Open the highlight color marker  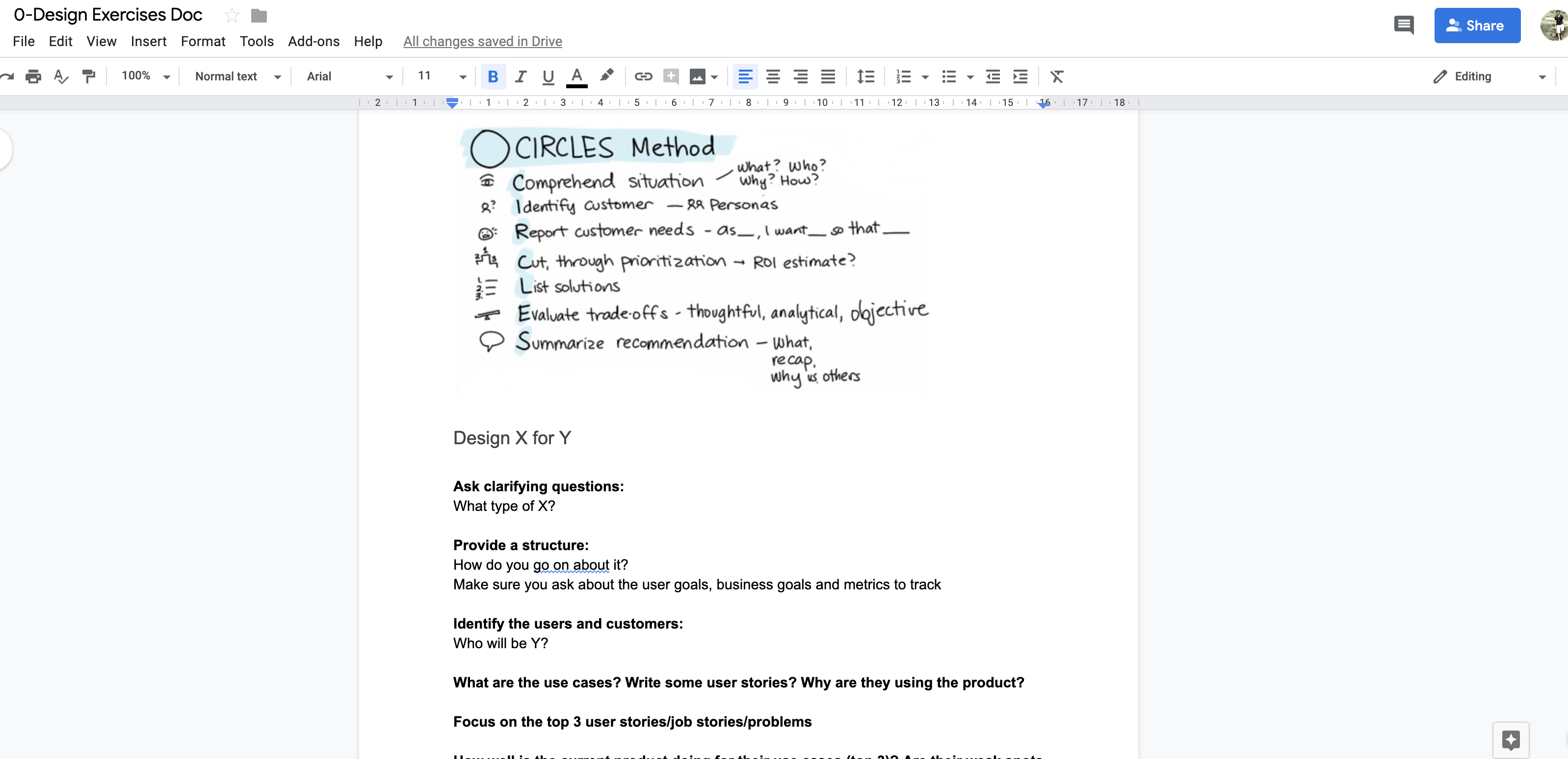point(606,76)
